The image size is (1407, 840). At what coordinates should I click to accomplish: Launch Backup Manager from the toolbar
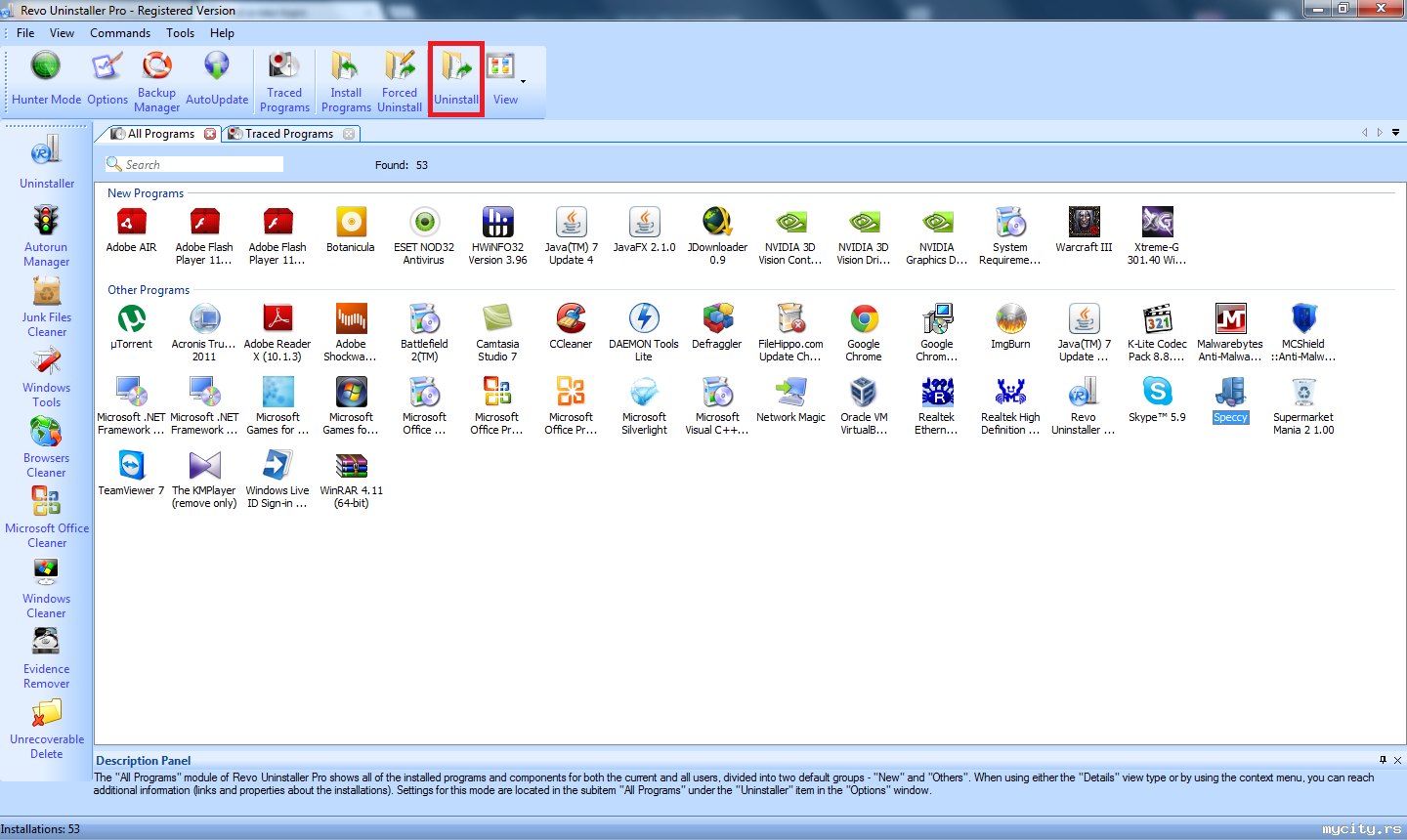[x=156, y=82]
